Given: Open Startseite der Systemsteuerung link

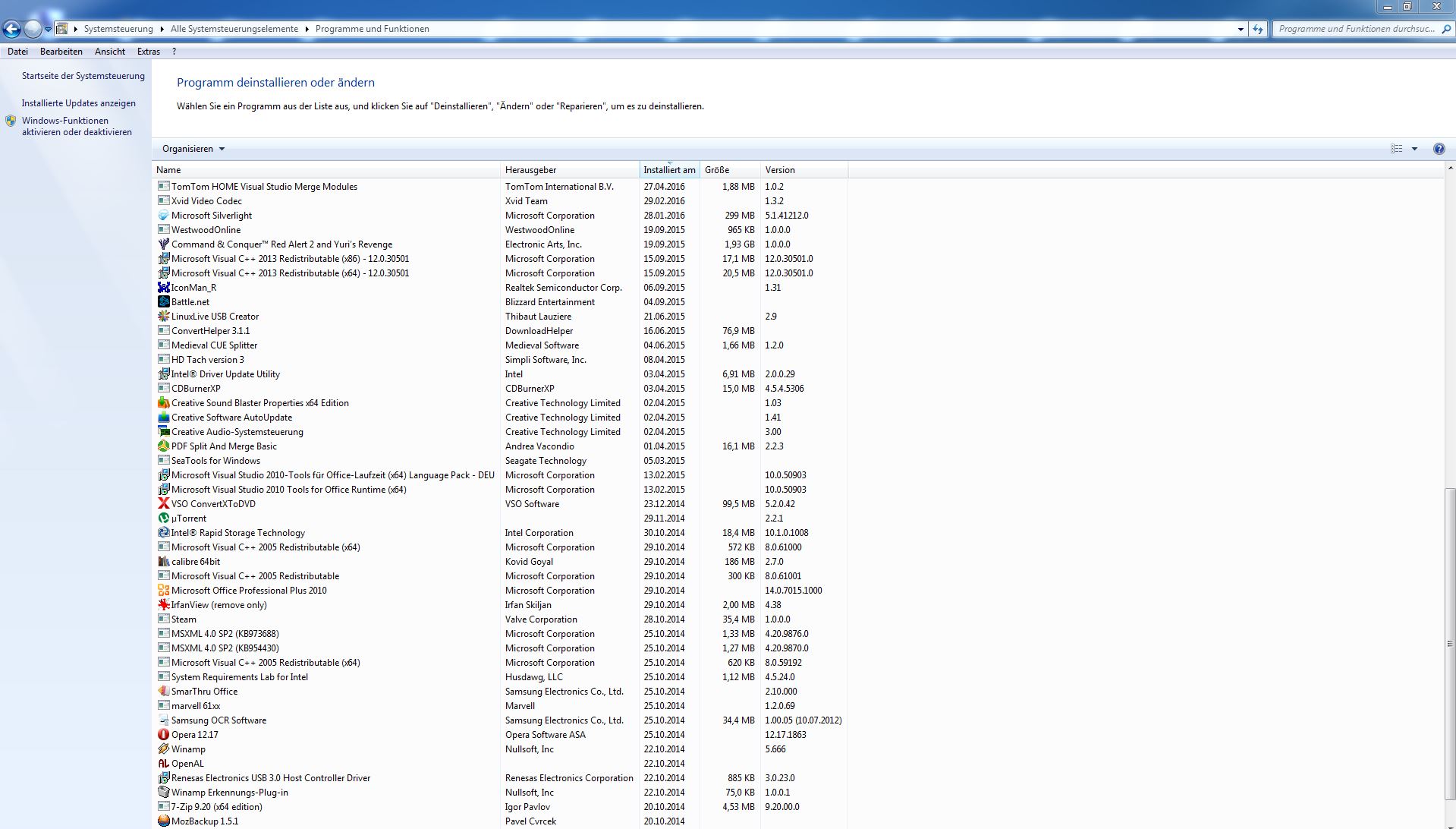Looking at the screenshot, I should (x=83, y=76).
